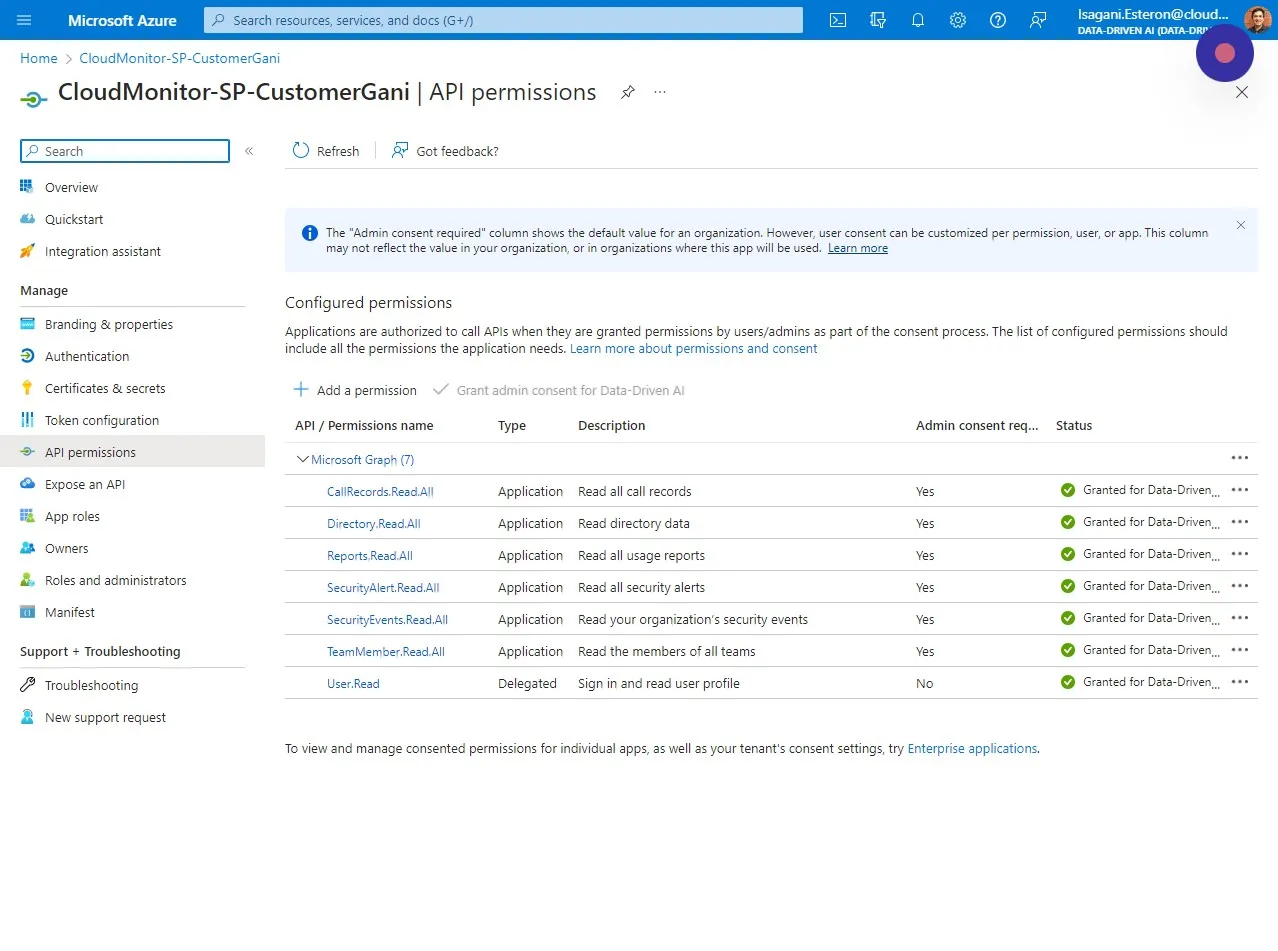Viewport: 1278px width, 951px height.
Task: Open SecurityAlert.Read.All permission
Action: pyautogui.click(x=383, y=588)
